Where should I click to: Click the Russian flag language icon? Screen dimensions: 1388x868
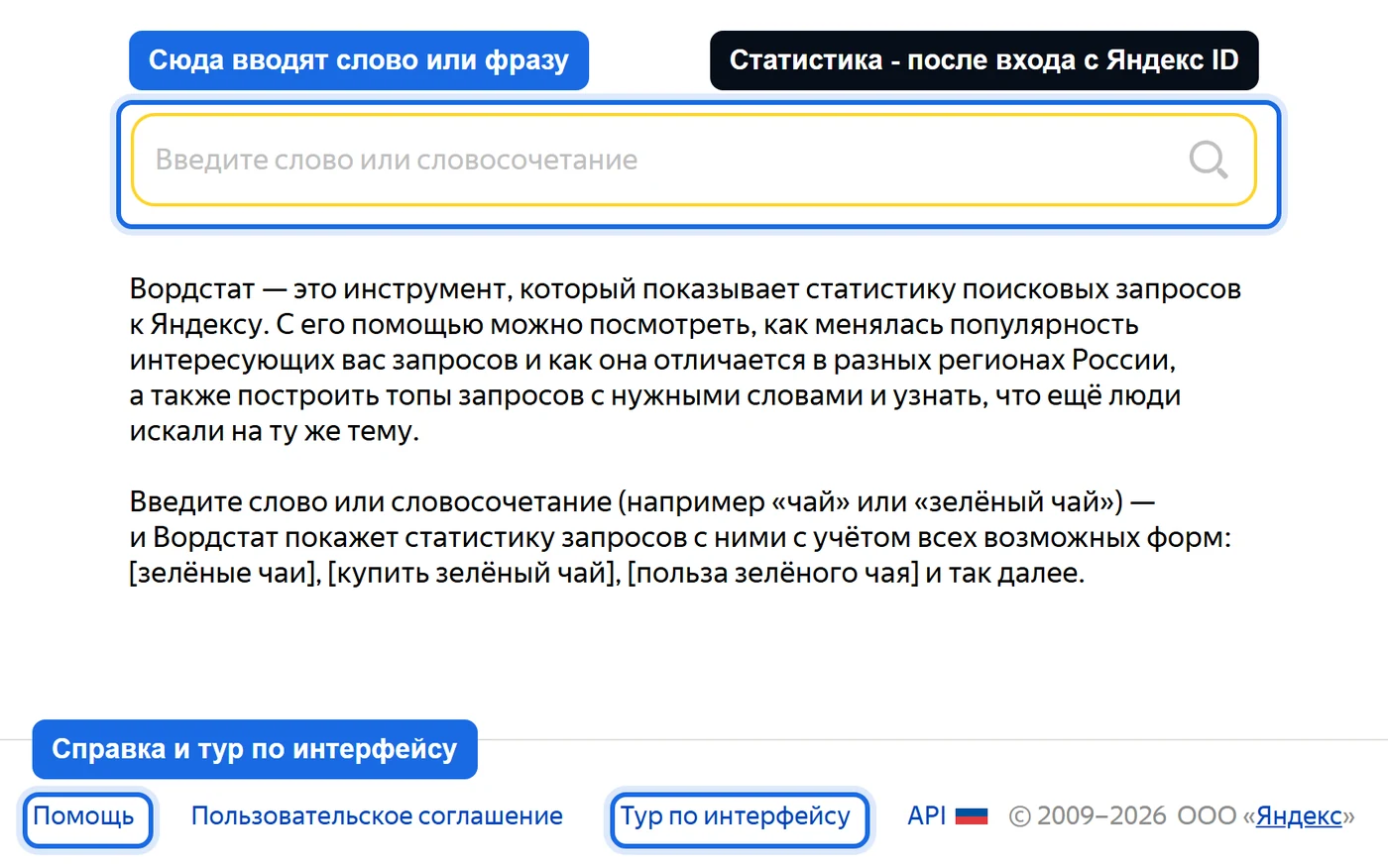coord(972,816)
